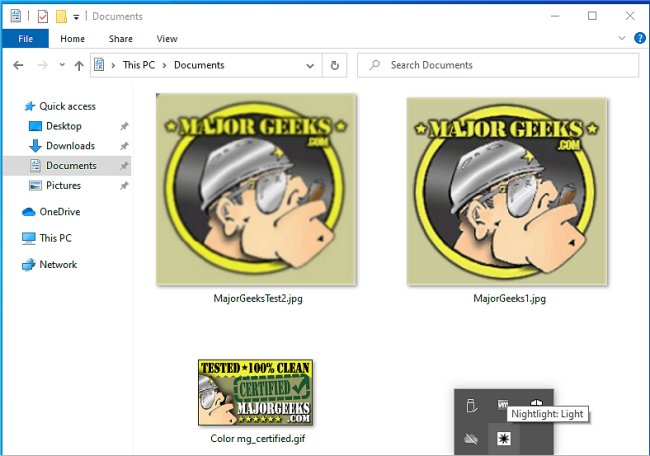Navigate back with the Back arrow
This screenshot has width=650, height=456.
(x=18, y=65)
